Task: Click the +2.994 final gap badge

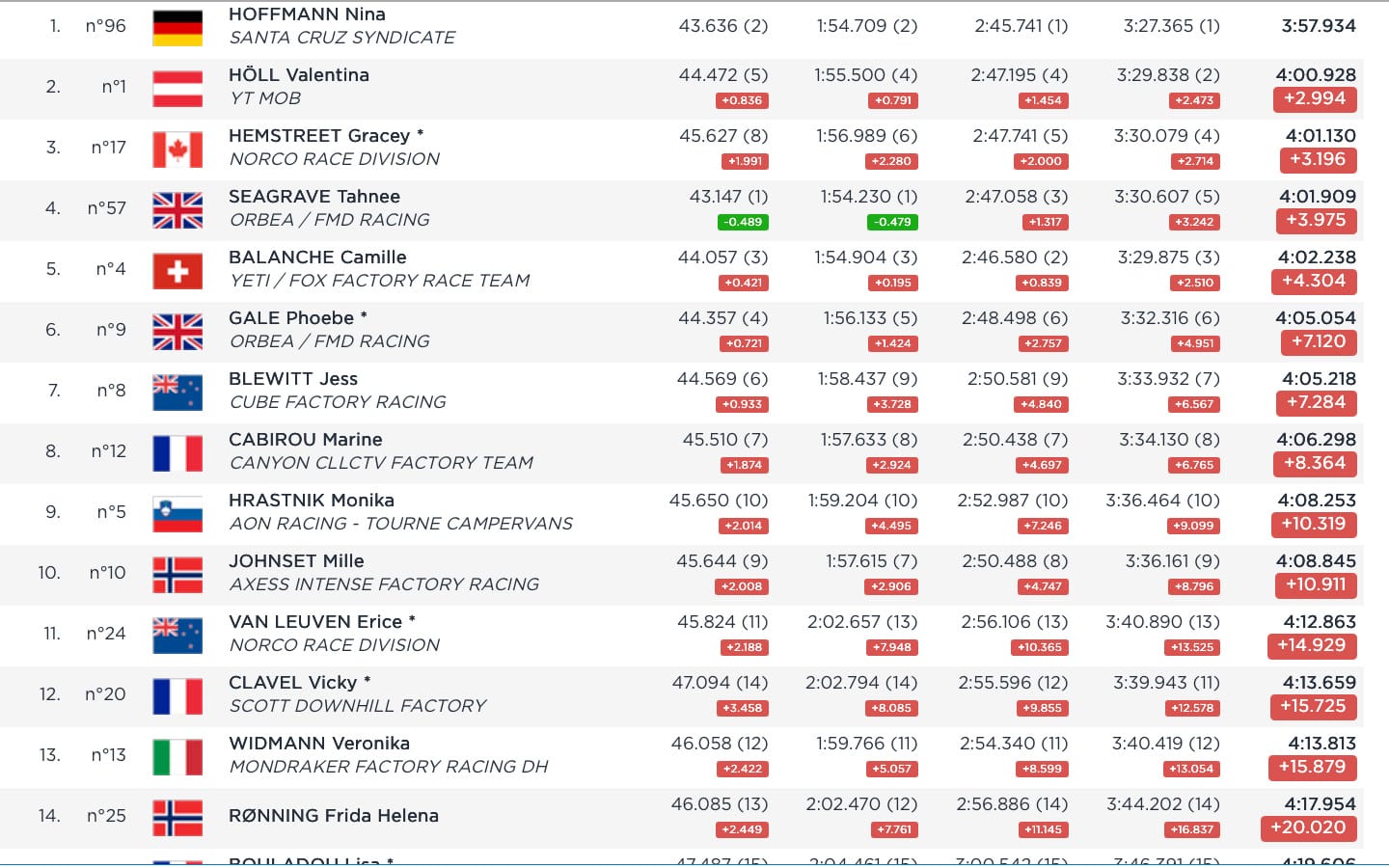Action: coord(1314,98)
